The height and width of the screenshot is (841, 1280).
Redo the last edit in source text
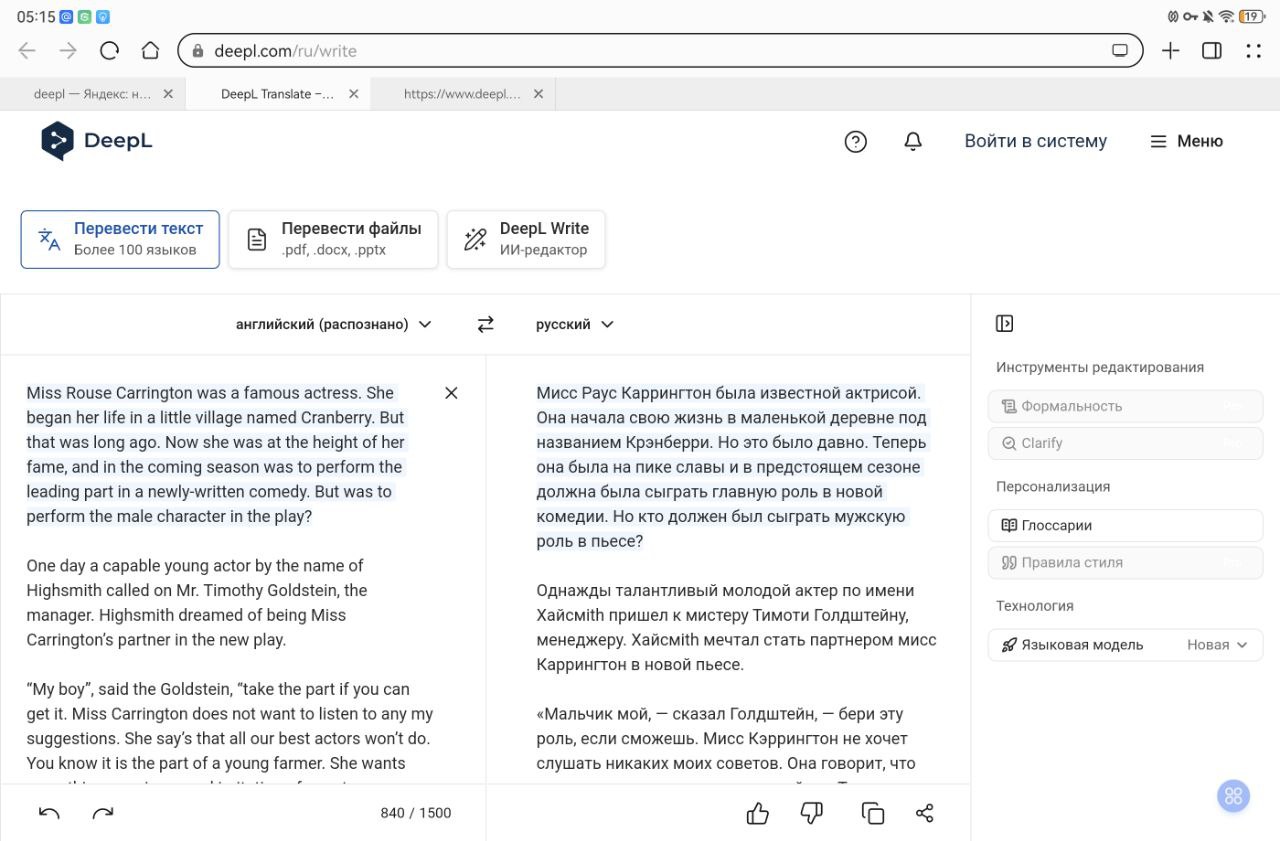click(x=103, y=813)
